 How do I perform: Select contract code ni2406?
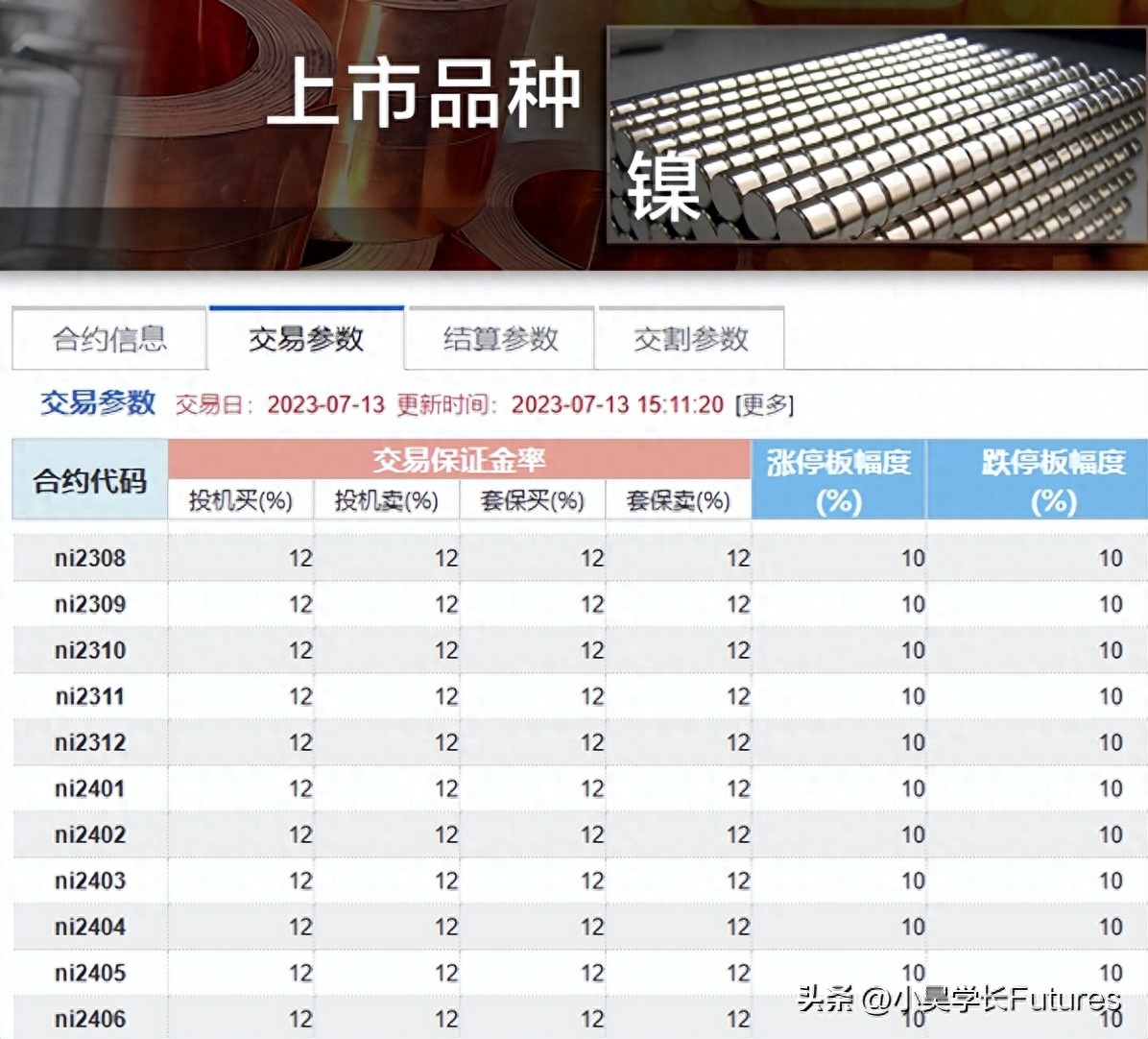tap(90, 1019)
